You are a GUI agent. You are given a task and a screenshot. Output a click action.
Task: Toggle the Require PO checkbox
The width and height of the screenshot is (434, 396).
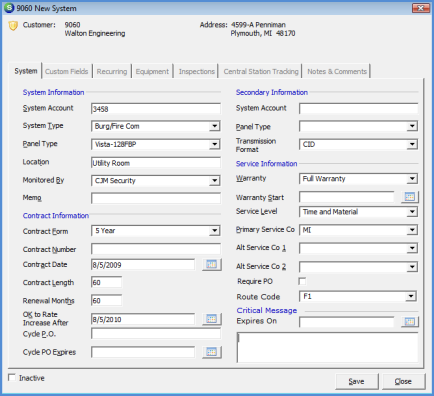[302, 281]
